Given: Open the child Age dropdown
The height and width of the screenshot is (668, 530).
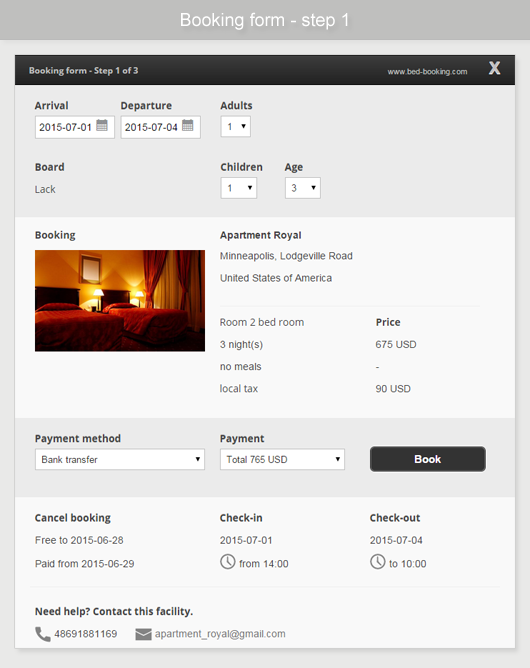Looking at the screenshot, I should click(303, 188).
